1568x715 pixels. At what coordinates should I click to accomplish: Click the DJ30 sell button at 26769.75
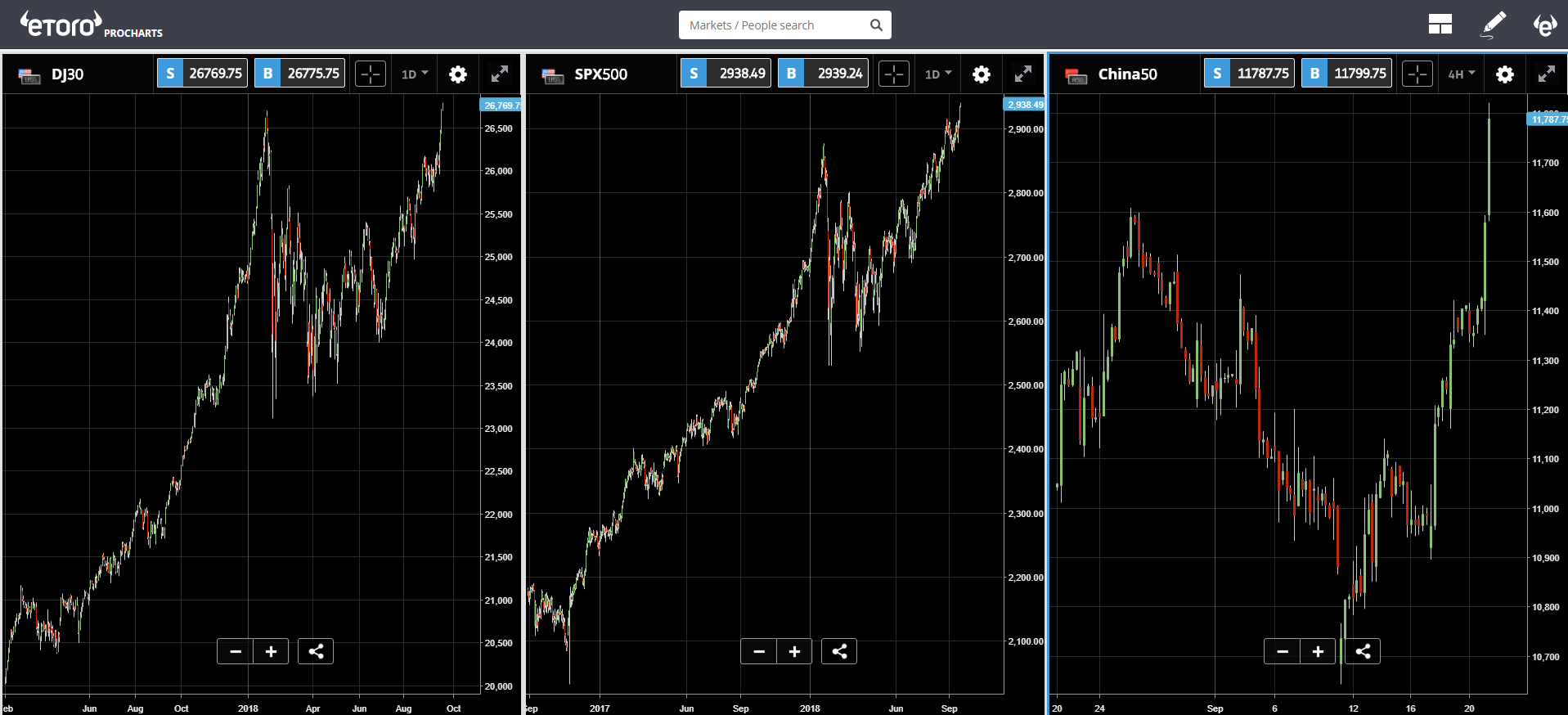click(x=202, y=74)
